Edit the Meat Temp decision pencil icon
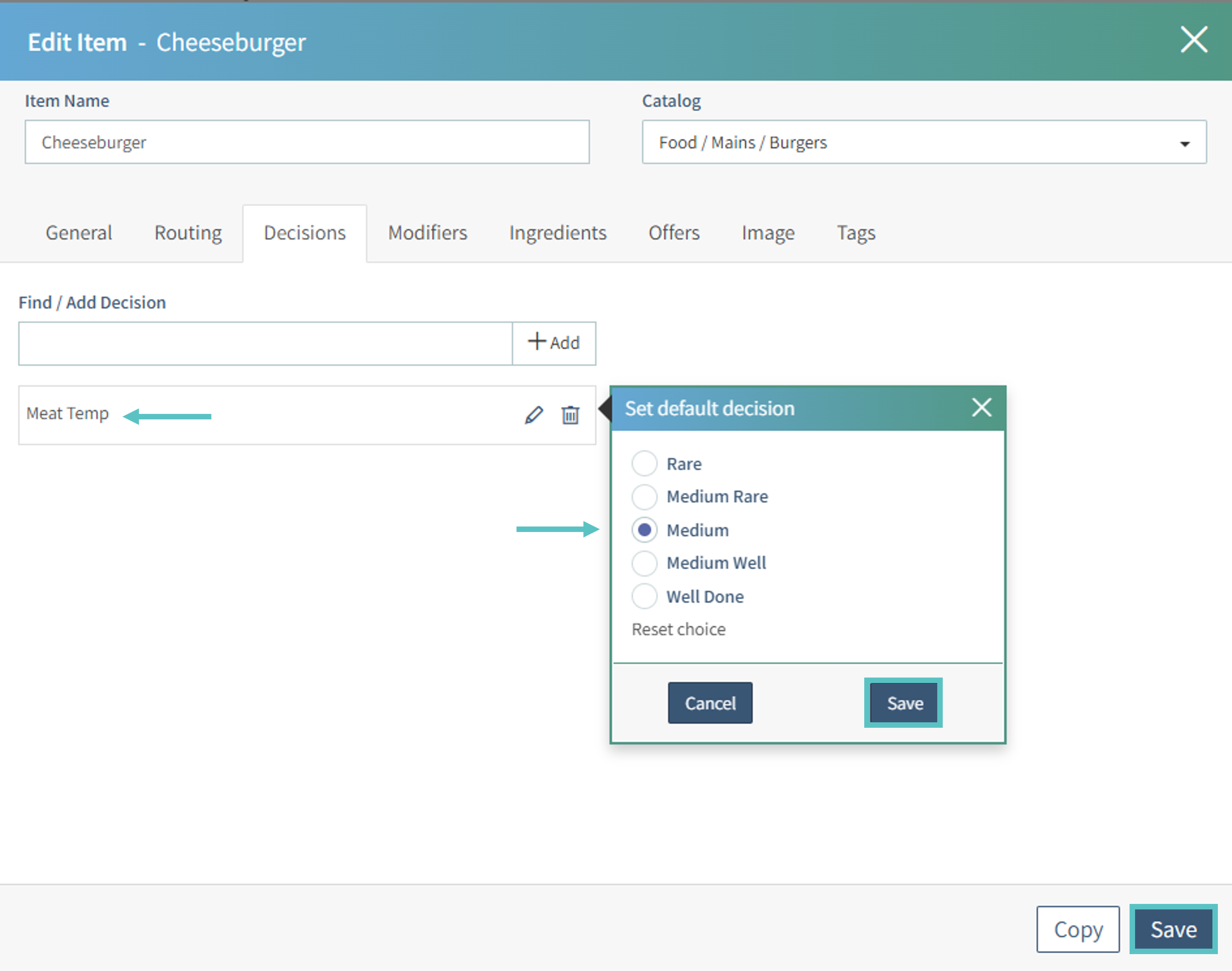This screenshot has height=971, width=1232. click(533, 415)
